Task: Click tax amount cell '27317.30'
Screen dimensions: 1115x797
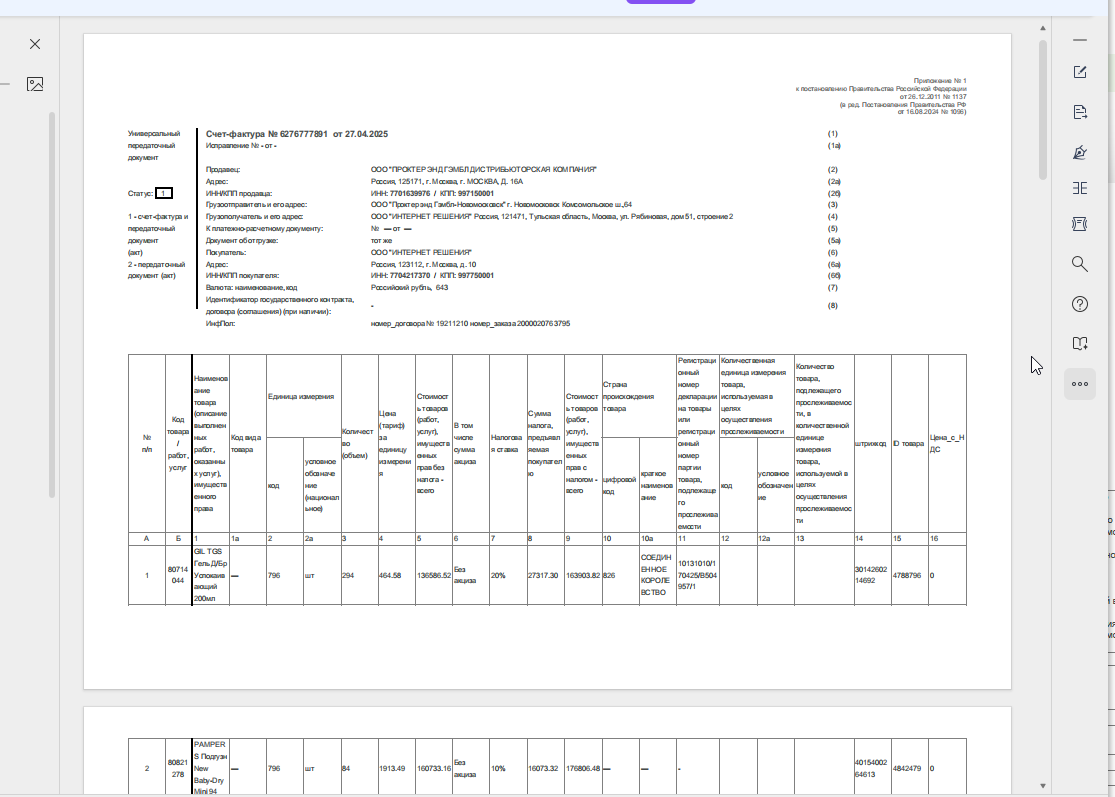Action: [543, 576]
